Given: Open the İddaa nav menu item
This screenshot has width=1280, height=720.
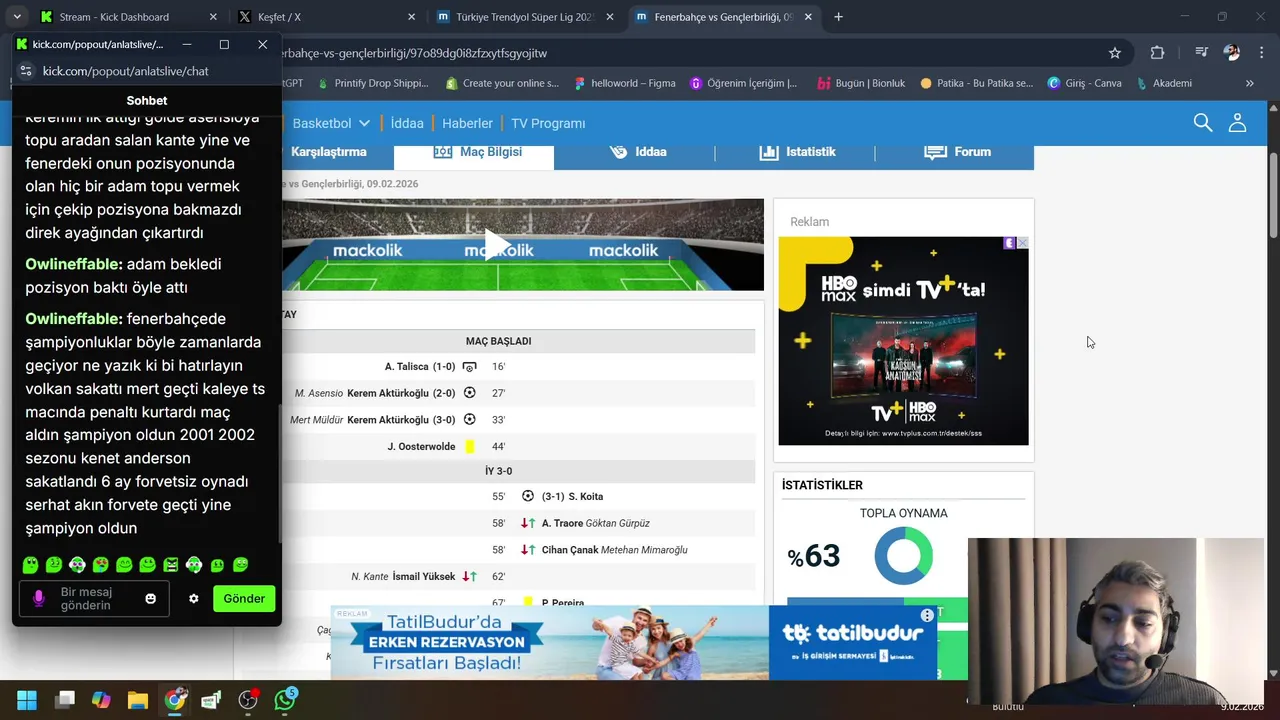Looking at the screenshot, I should [407, 123].
